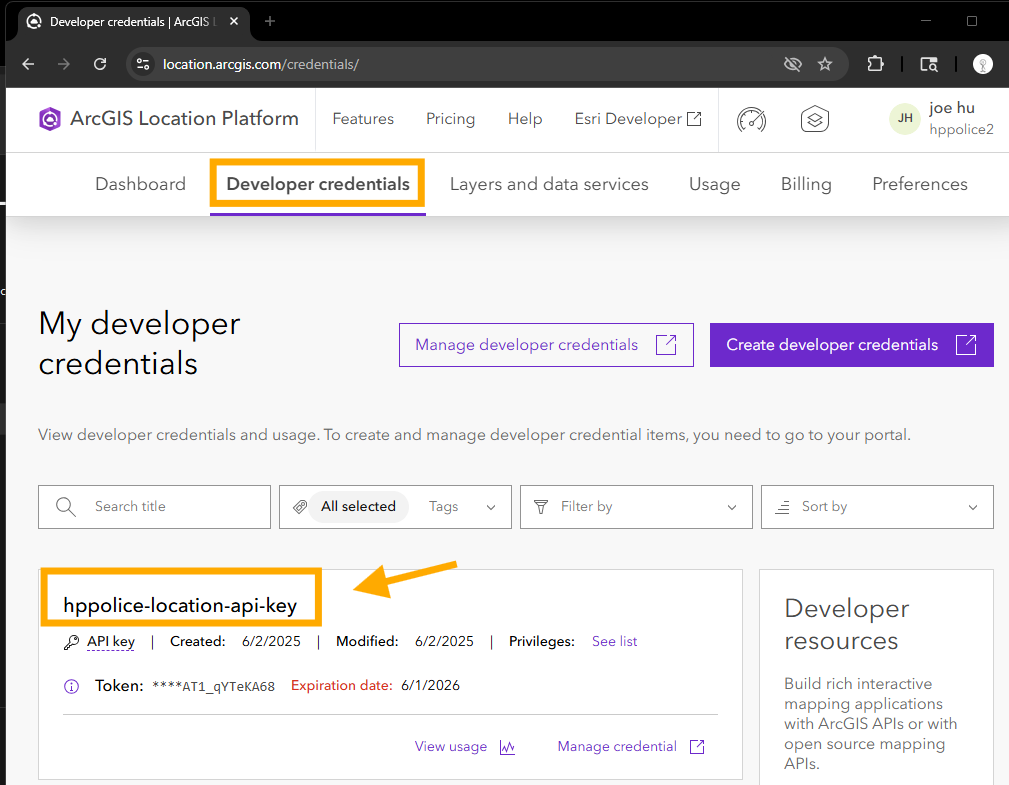The width and height of the screenshot is (1009, 785).
Task: Select the Developer credentials tab
Action: (318, 184)
